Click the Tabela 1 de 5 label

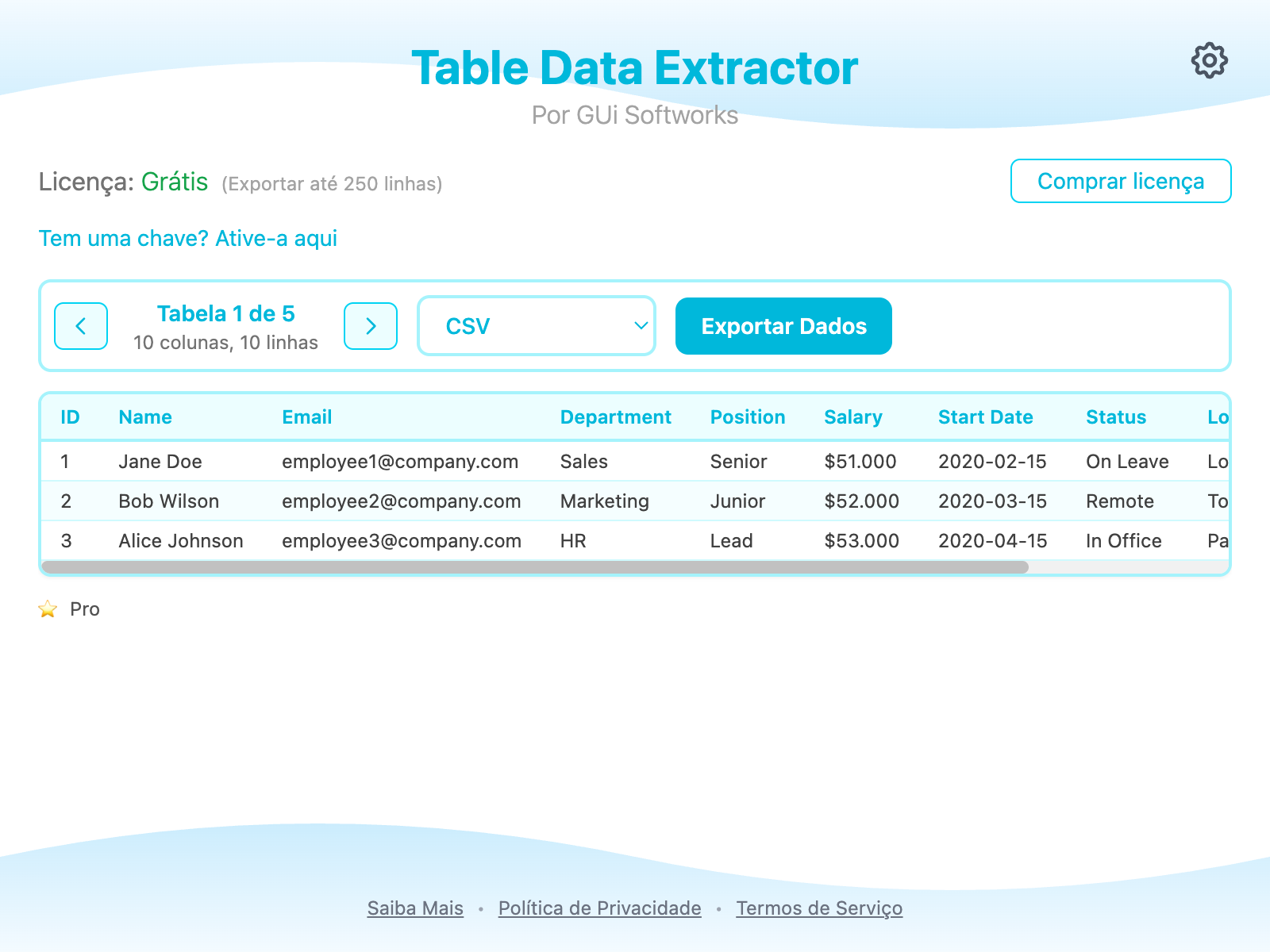pyautogui.click(x=225, y=313)
